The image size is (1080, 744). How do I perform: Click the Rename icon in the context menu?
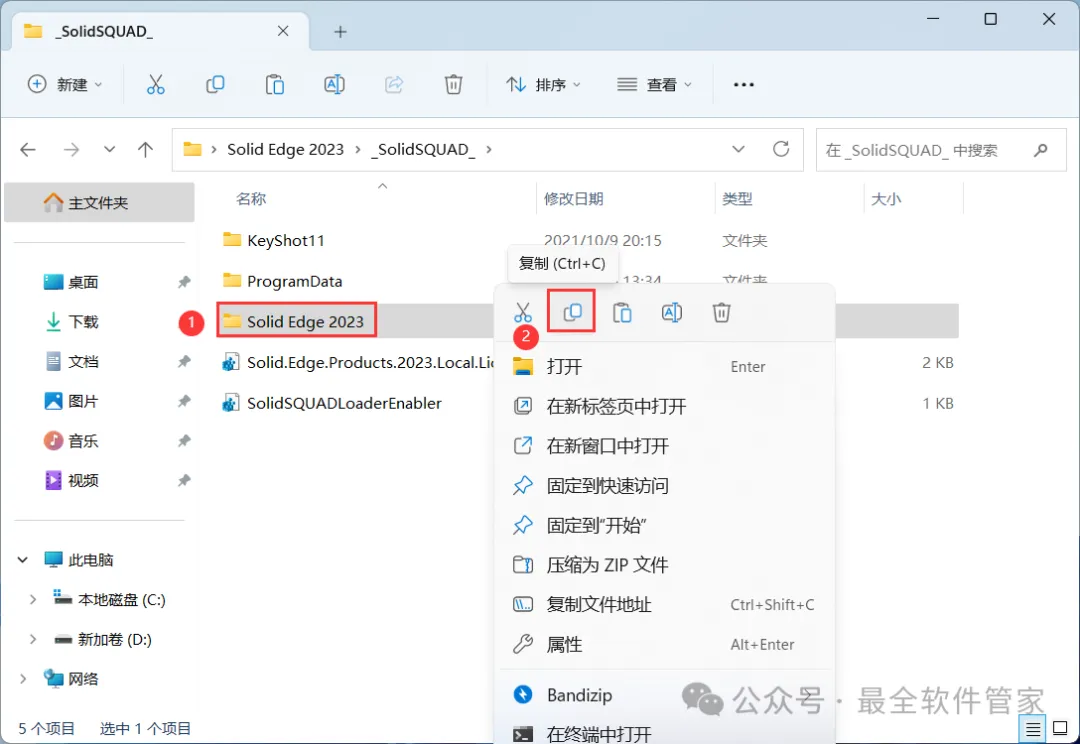tap(672, 313)
